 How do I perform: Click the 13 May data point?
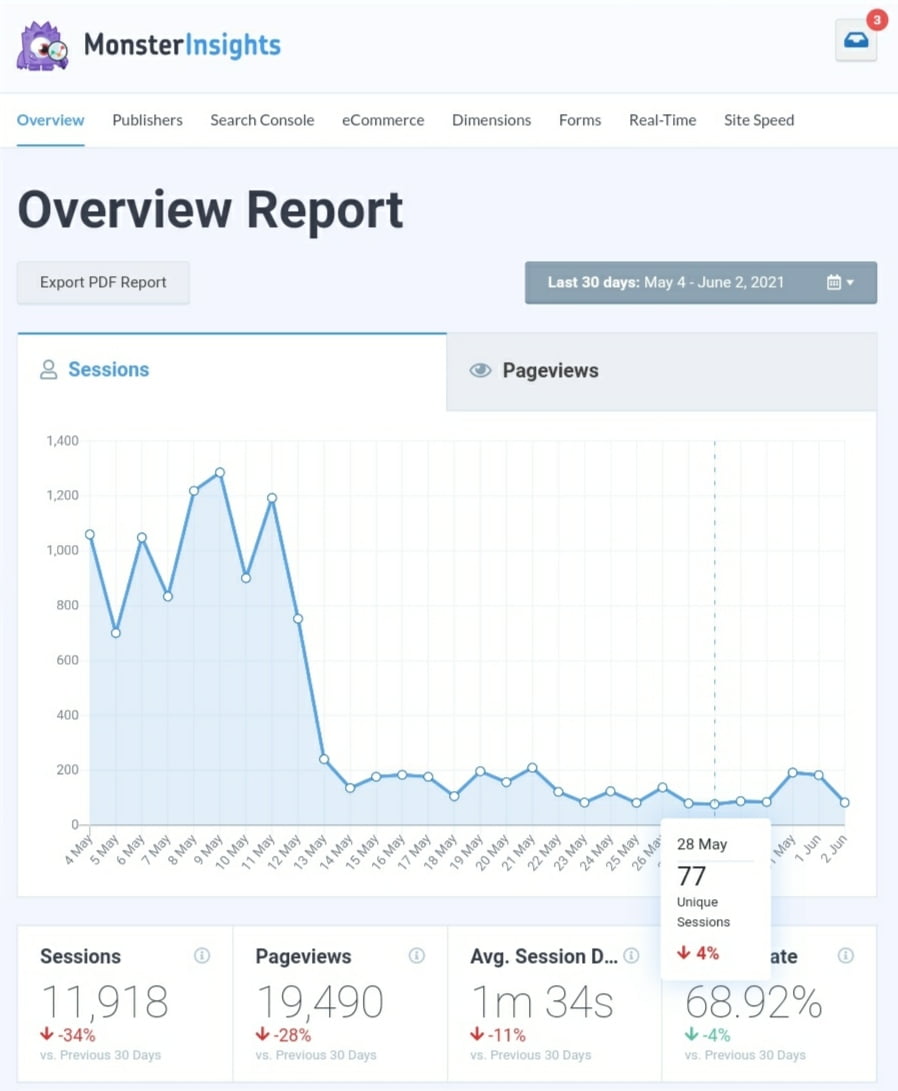coord(324,759)
